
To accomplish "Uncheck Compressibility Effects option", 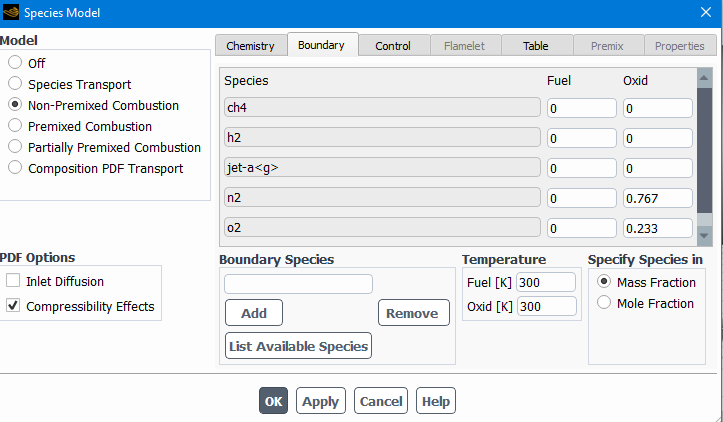I will pyautogui.click(x=14, y=306).
